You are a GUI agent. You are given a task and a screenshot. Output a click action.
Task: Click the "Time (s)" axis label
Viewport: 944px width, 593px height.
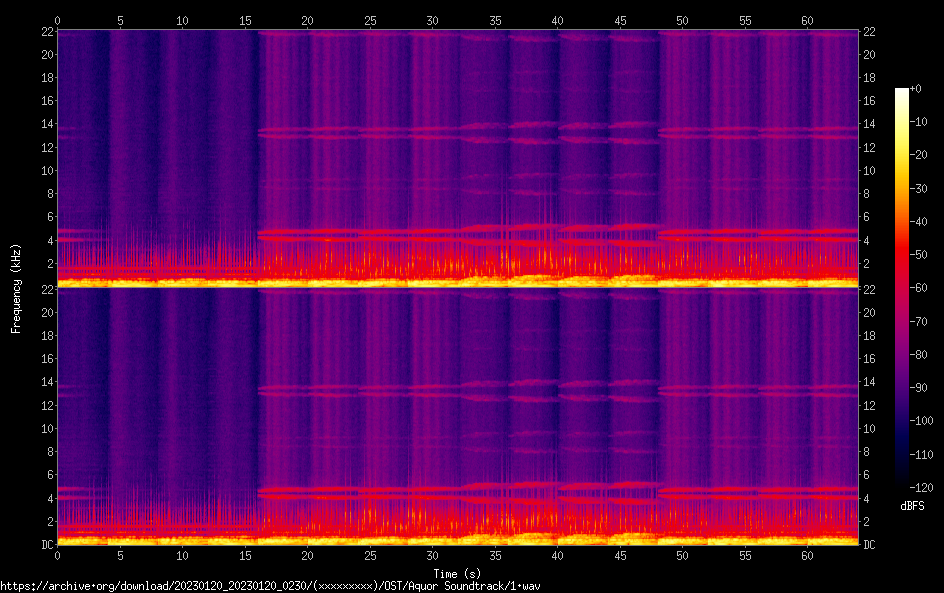click(x=457, y=573)
